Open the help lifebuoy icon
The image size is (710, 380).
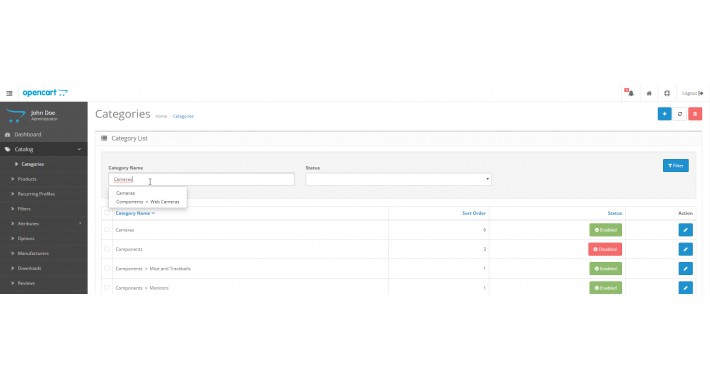667,93
